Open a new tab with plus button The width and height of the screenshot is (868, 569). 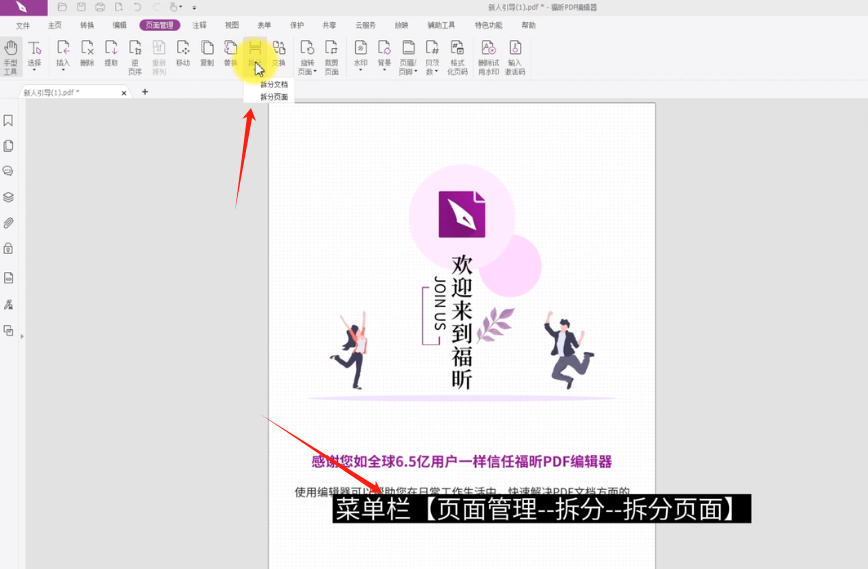(145, 92)
